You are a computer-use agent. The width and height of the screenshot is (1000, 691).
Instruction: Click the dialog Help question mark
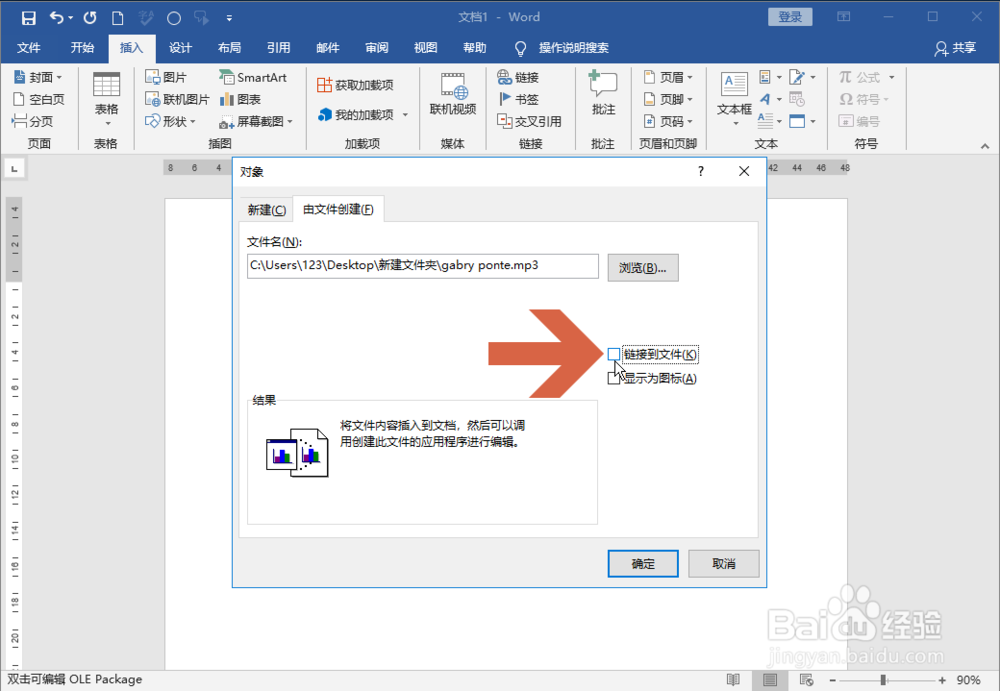701,171
